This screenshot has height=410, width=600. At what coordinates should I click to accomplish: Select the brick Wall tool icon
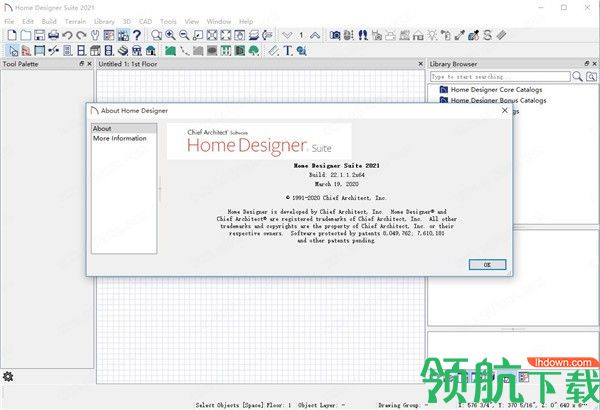[26, 51]
